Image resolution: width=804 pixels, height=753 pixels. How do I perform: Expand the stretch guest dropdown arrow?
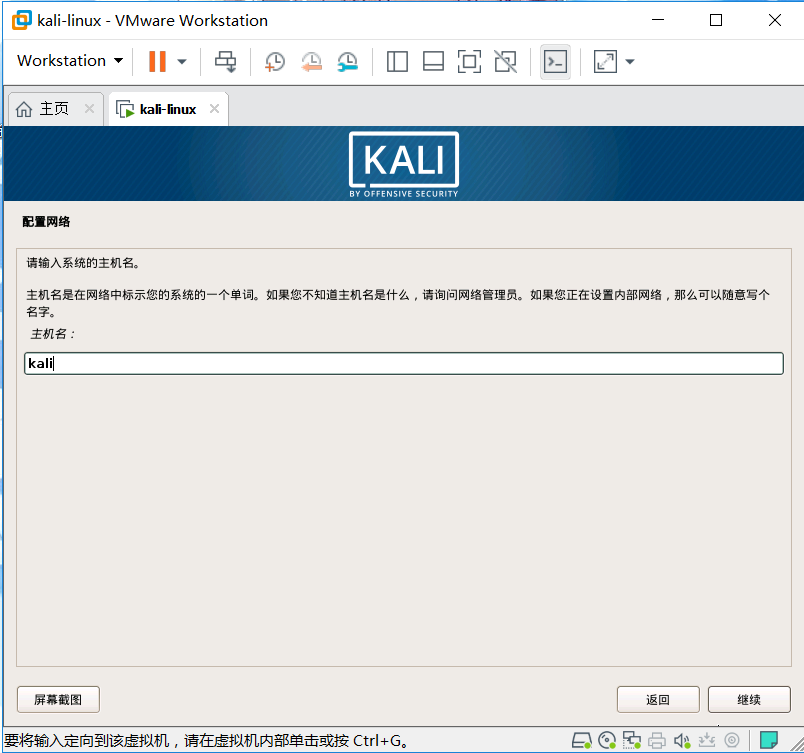630,62
